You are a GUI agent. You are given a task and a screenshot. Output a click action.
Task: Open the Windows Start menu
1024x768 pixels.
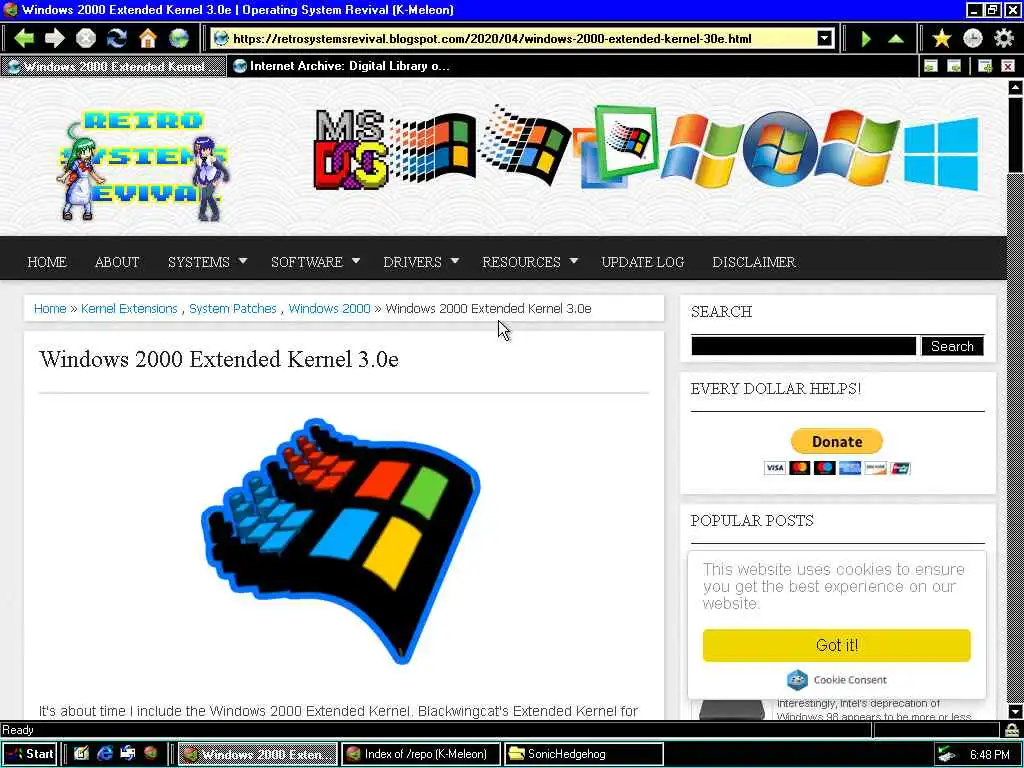click(x=30, y=754)
